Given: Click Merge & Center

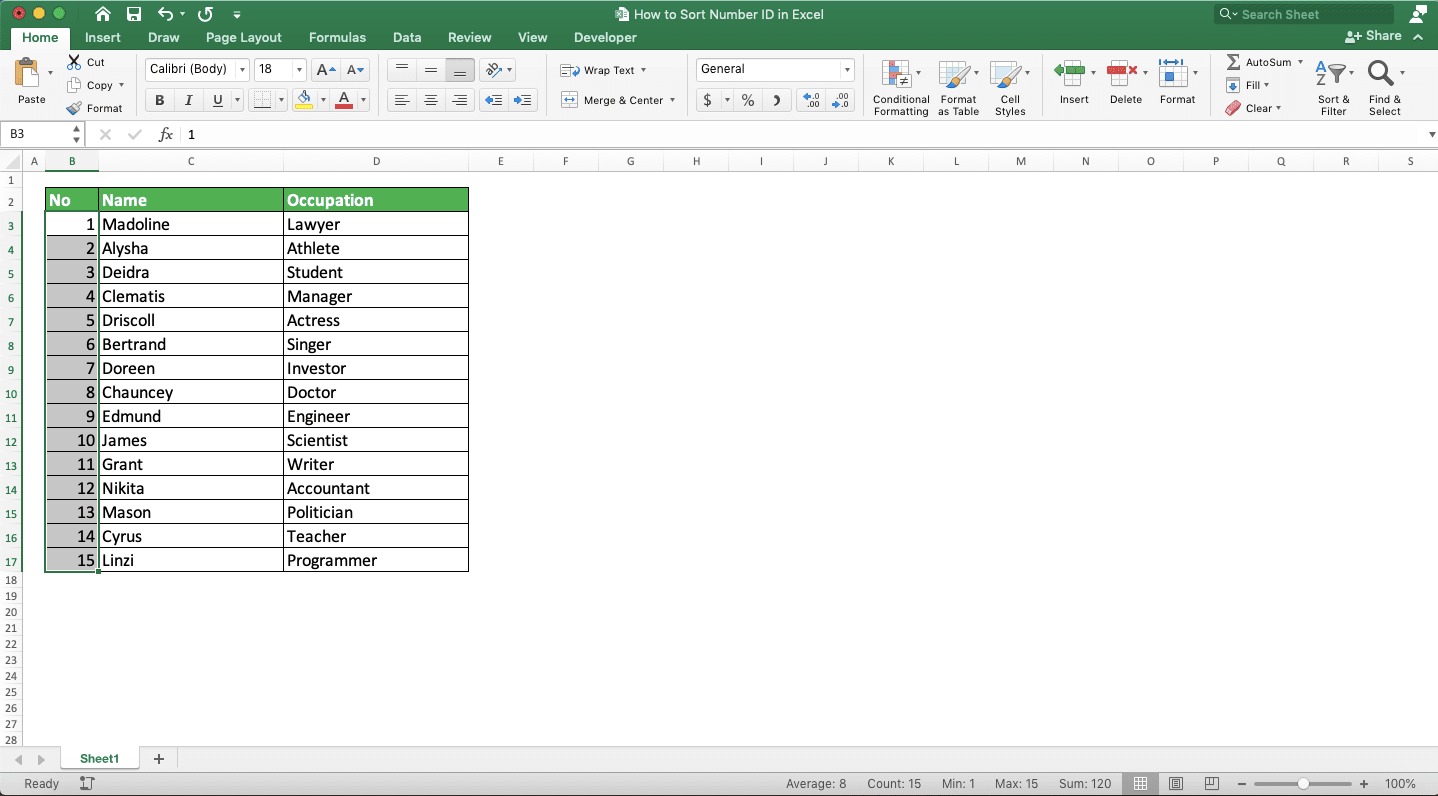Looking at the screenshot, I should 613,100.
